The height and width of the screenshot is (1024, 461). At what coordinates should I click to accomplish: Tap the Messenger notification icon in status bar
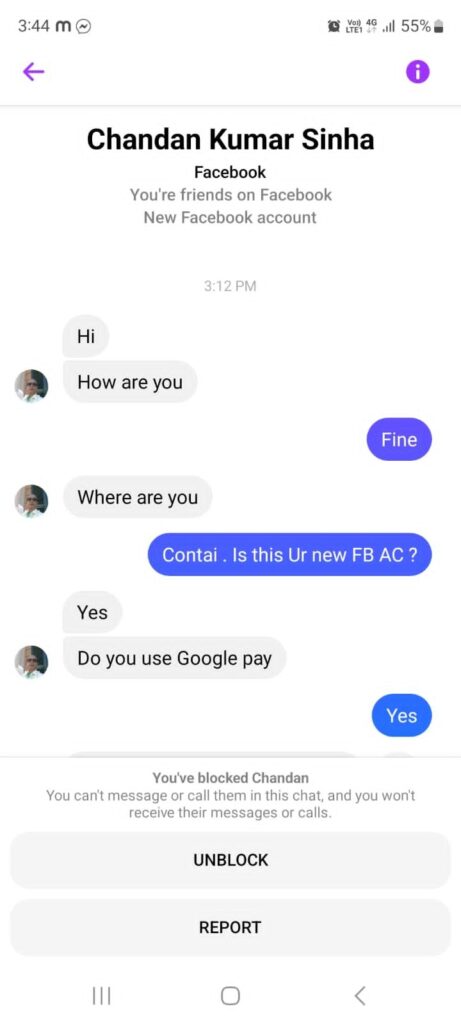(x=84, y=26)
